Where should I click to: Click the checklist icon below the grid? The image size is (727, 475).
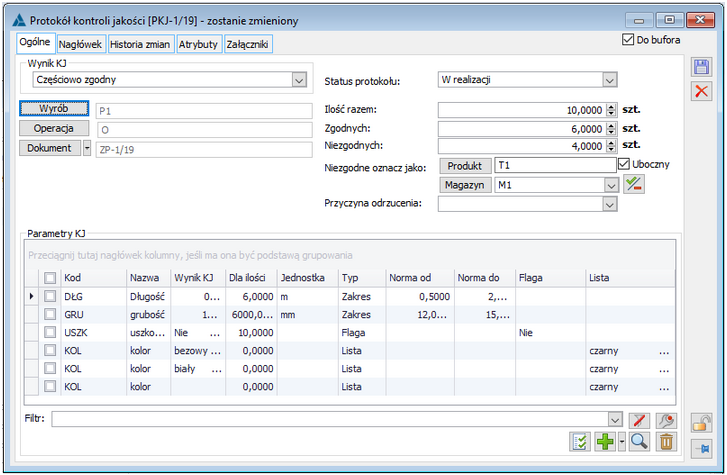580,442
